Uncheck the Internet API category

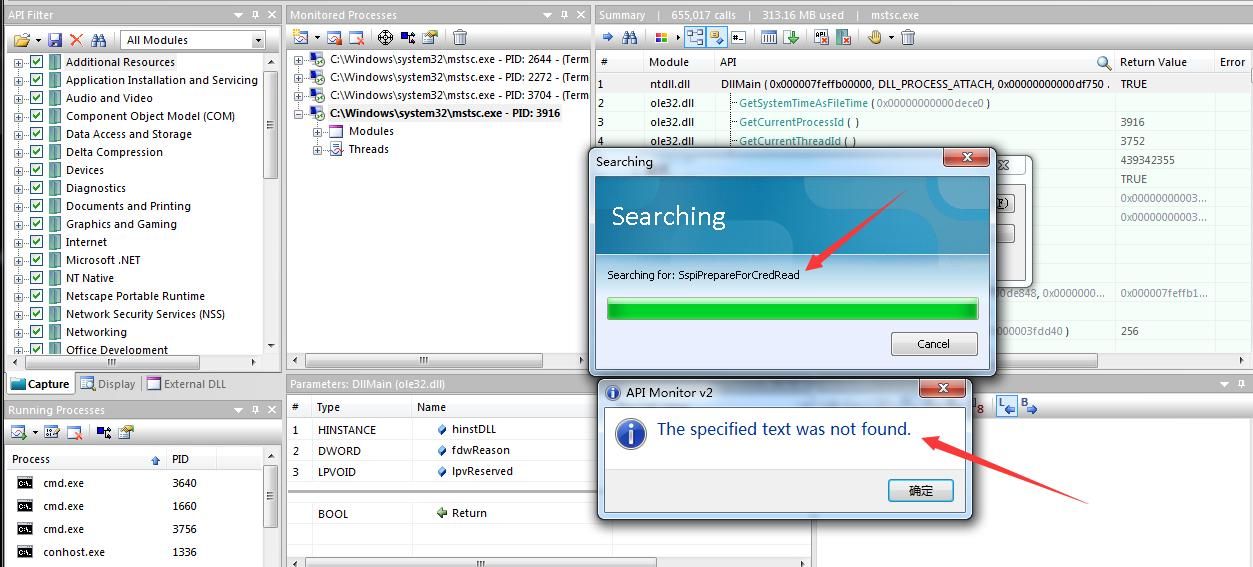tap(37, 242)
